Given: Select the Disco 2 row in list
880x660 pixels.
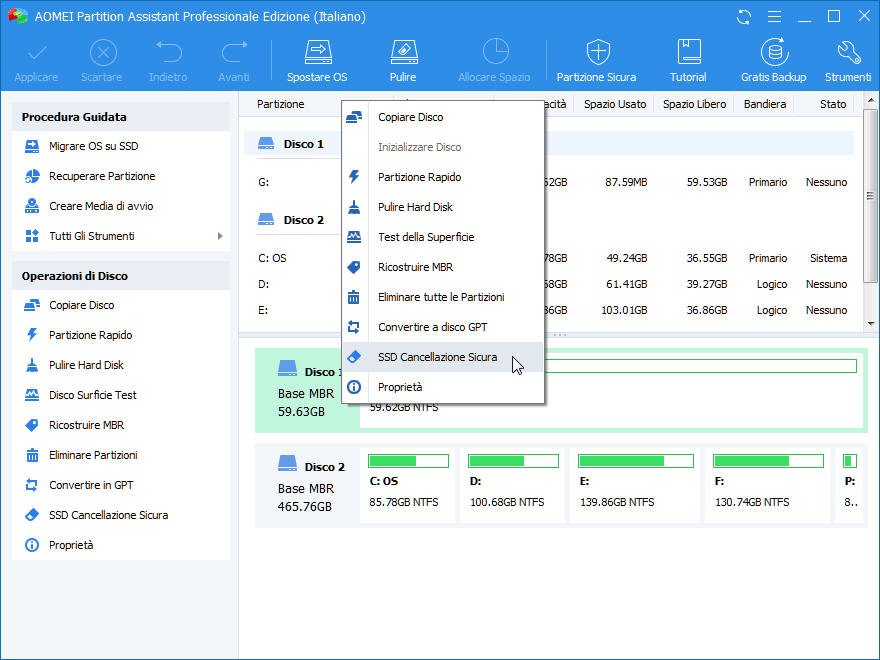Looking at the screenshot, I should coord(549,220).
